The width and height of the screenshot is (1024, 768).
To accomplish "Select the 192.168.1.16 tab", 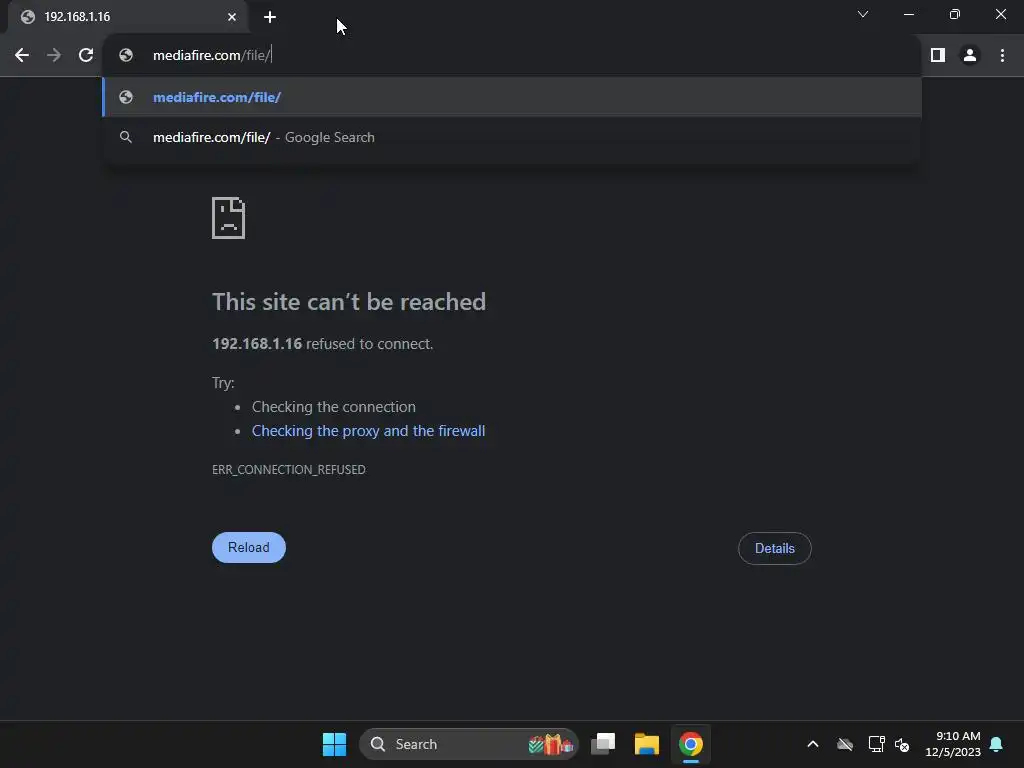I will tap(127, 17).
